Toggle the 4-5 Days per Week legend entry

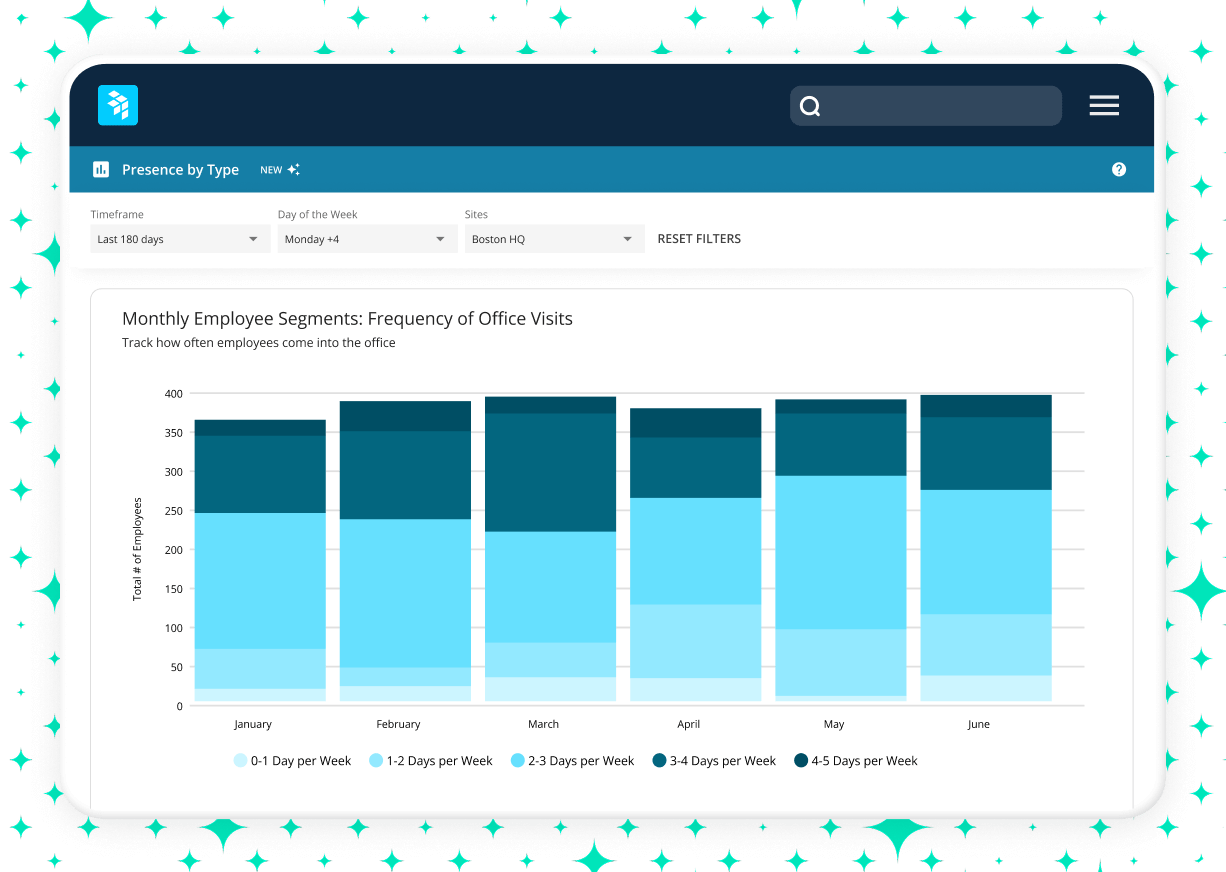pos(855,760)
